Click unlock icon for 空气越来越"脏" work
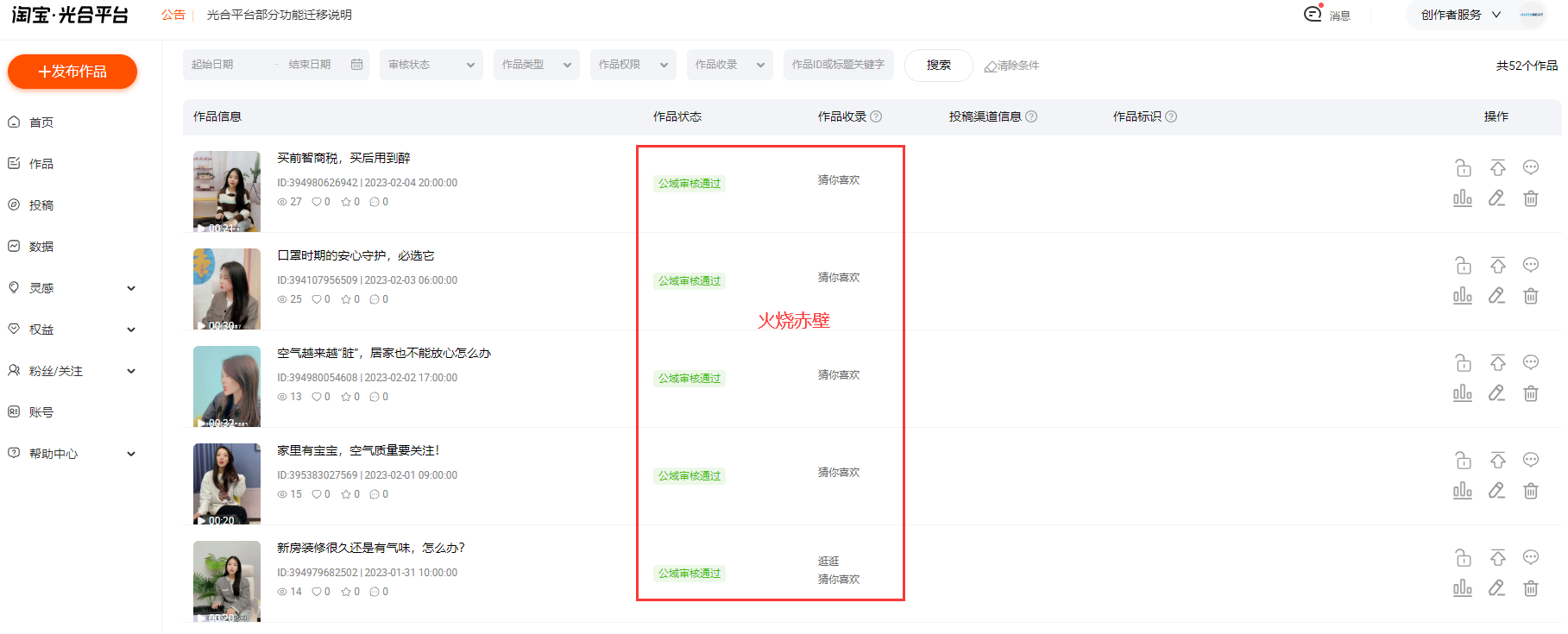Screen dimensions: 1568x634 point(1463,362)
